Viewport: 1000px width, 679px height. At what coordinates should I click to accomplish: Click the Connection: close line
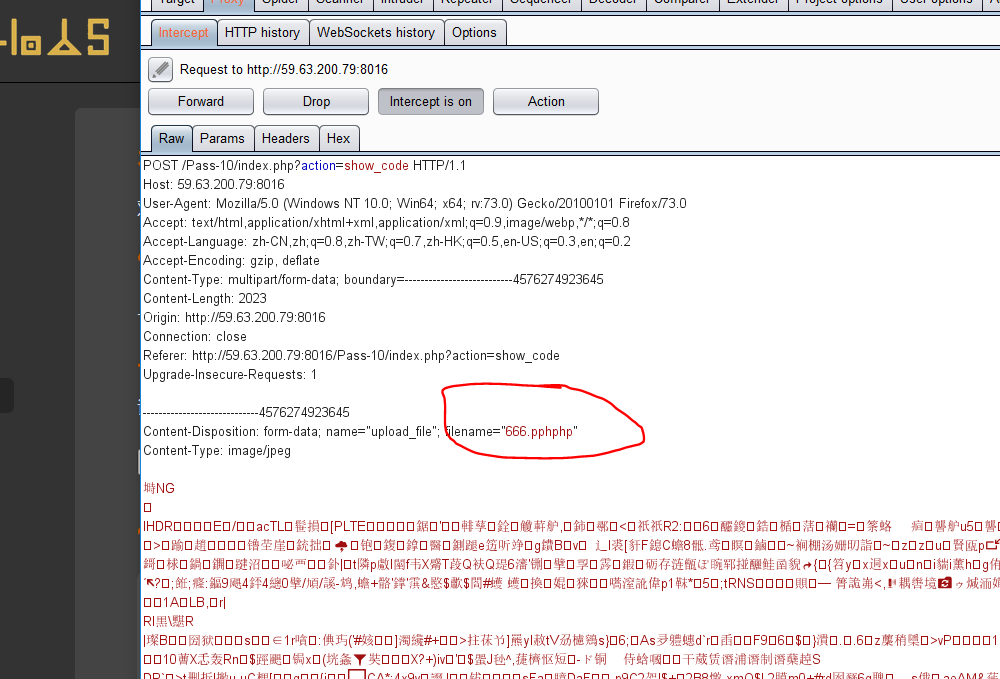(x=195, y=337)
